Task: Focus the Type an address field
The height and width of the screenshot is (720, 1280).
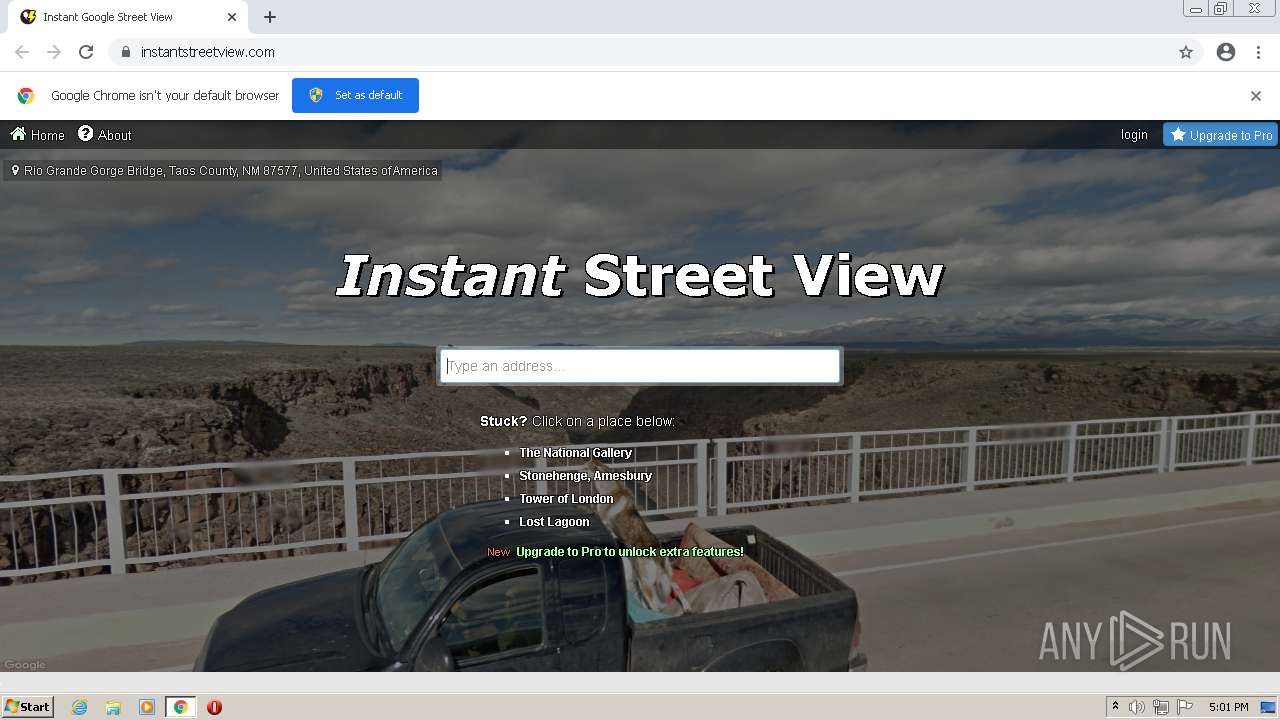Action: pyautogui.click(x=640, y=366)
